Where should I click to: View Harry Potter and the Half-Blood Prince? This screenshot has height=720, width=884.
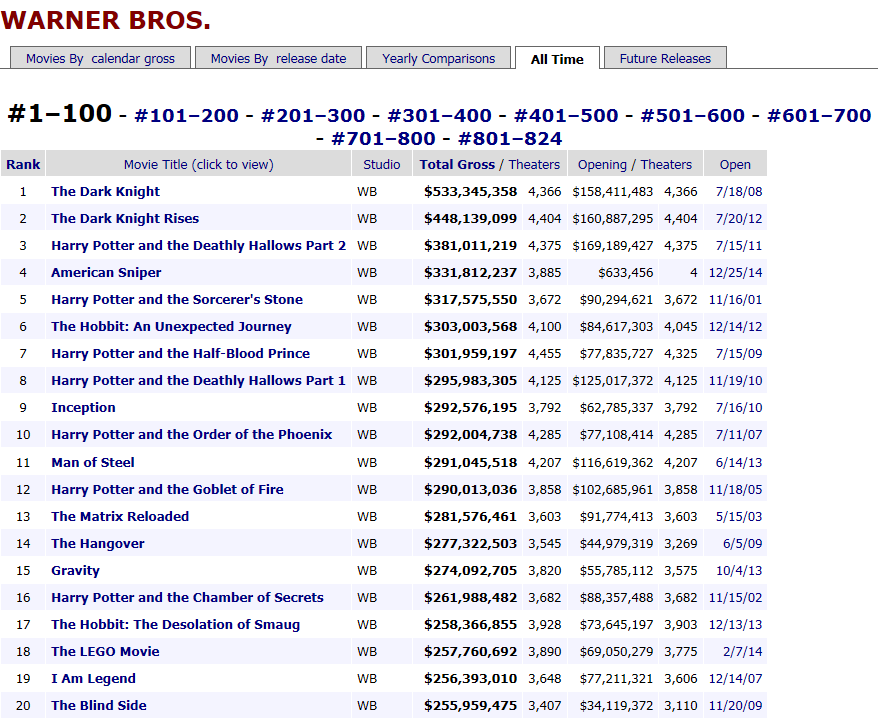tap(180, 354)
